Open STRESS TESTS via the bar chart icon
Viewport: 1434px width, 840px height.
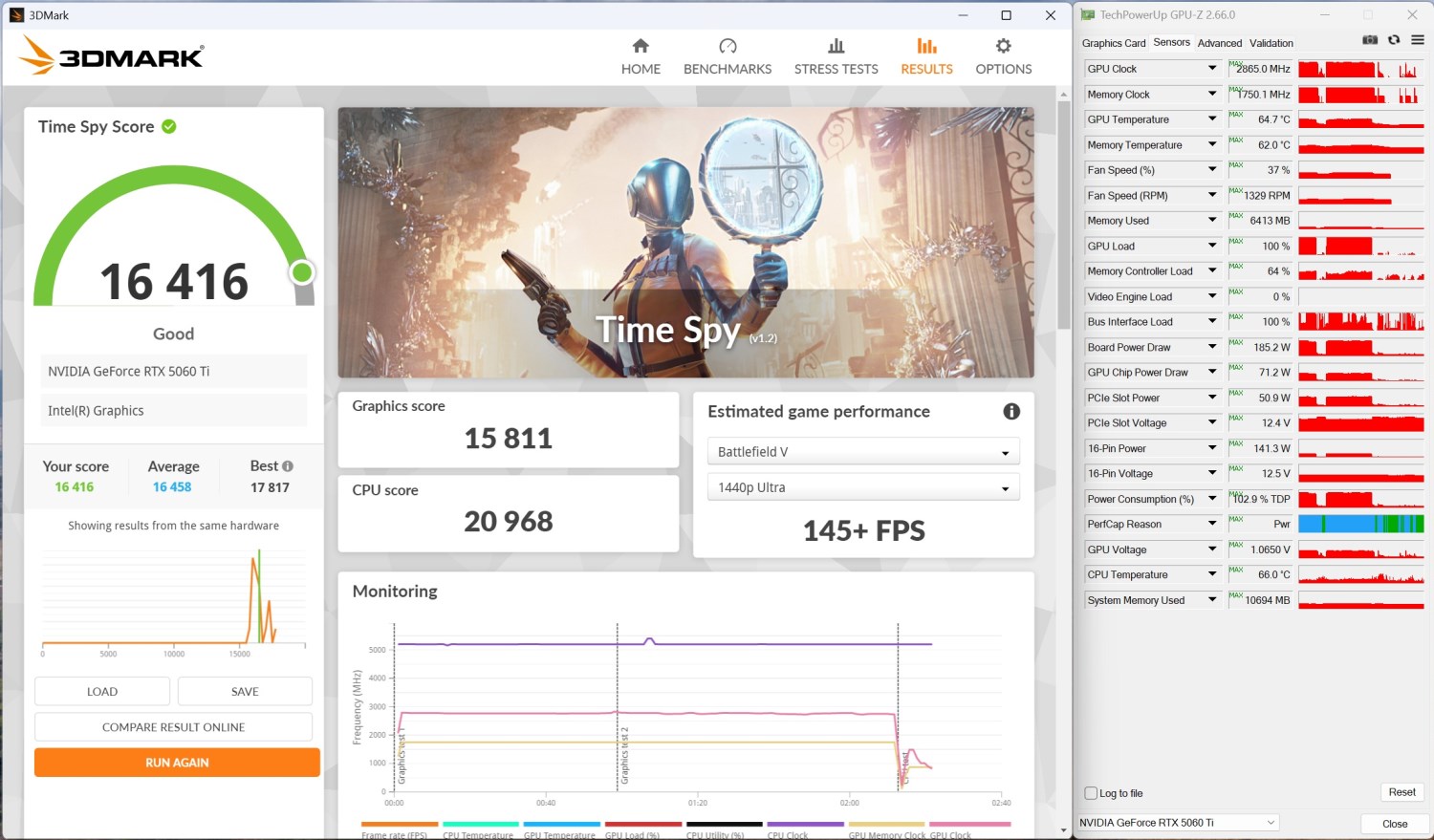[836, 46]
